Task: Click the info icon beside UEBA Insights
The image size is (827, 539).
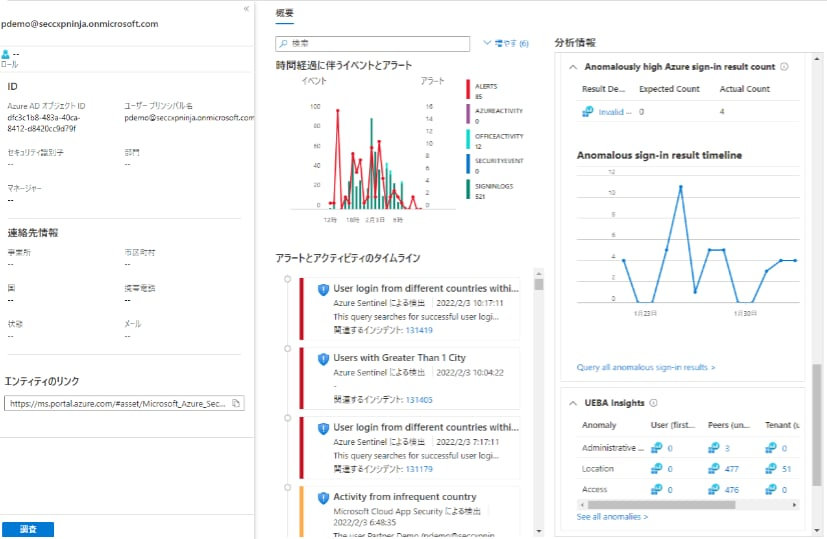Action: (653, 403)
